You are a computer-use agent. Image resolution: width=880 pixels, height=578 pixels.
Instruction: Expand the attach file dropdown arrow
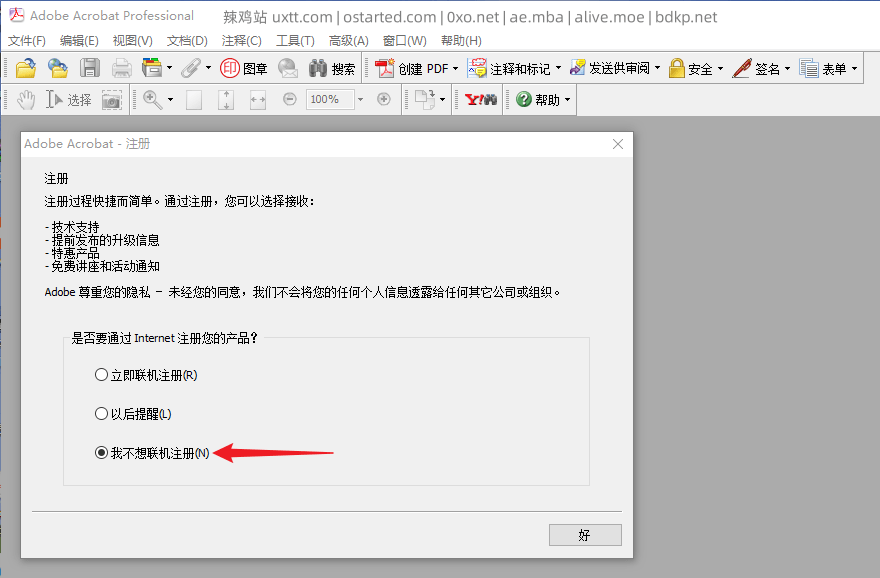coord(208,68)
